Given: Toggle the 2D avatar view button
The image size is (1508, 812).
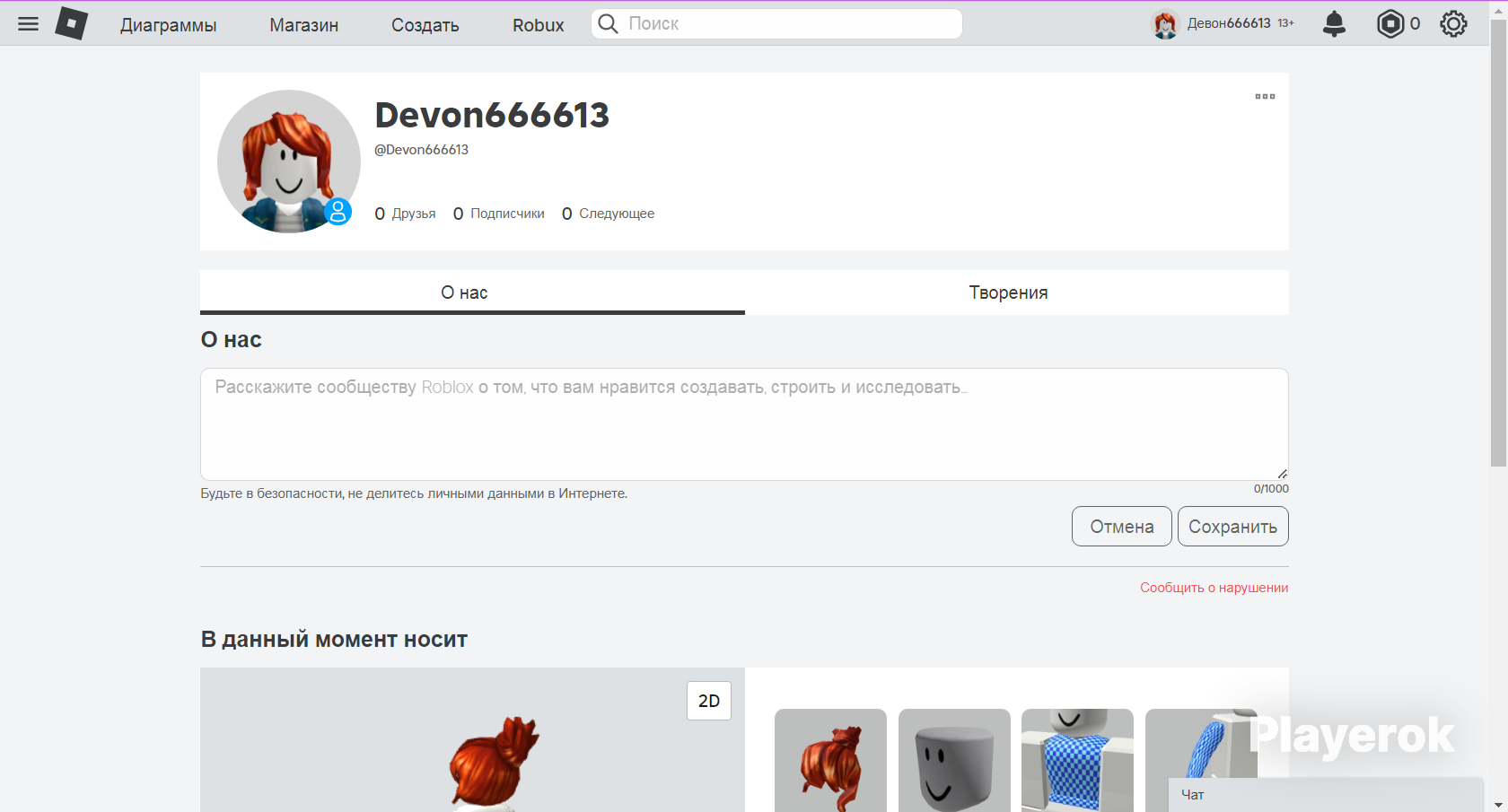Looking at the screenshot, I should [709, 701].
